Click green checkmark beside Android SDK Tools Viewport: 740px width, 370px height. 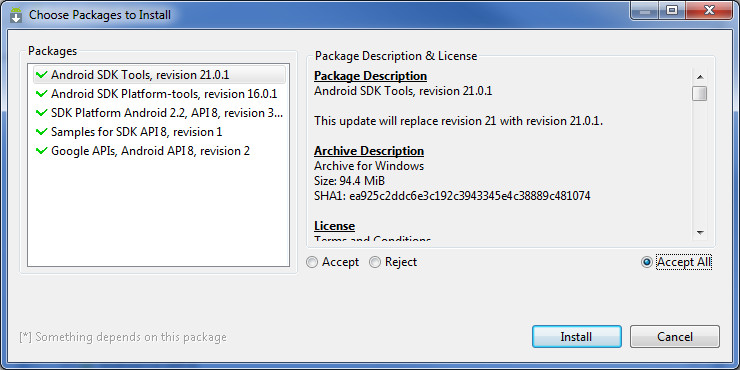[42, 75]
